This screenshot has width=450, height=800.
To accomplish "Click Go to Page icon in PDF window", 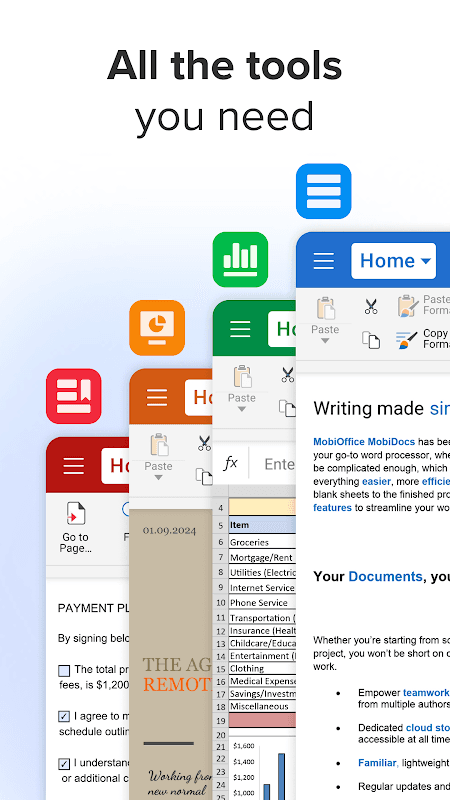I will [76, 514].
